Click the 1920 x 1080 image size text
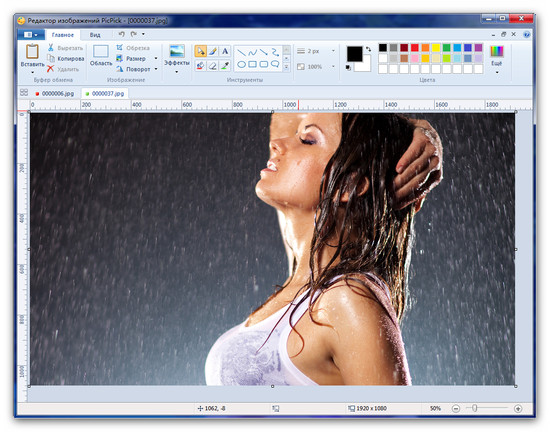The image size is (550, 432). point(371,409)
